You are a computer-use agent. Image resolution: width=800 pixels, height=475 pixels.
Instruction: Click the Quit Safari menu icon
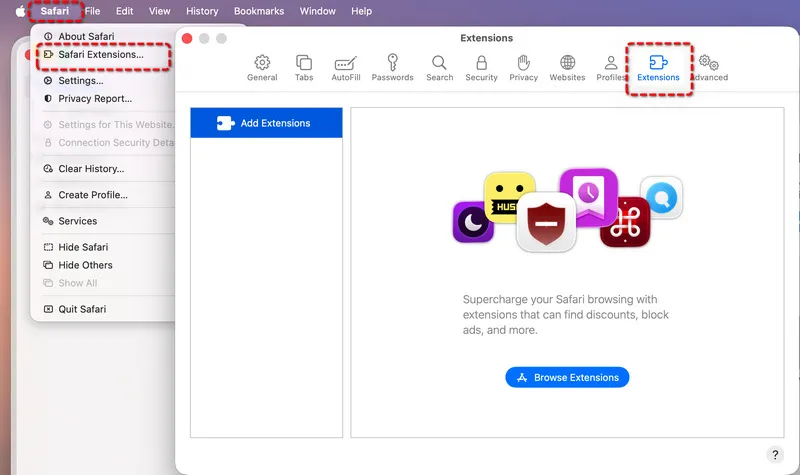click(x=48, y=309)
